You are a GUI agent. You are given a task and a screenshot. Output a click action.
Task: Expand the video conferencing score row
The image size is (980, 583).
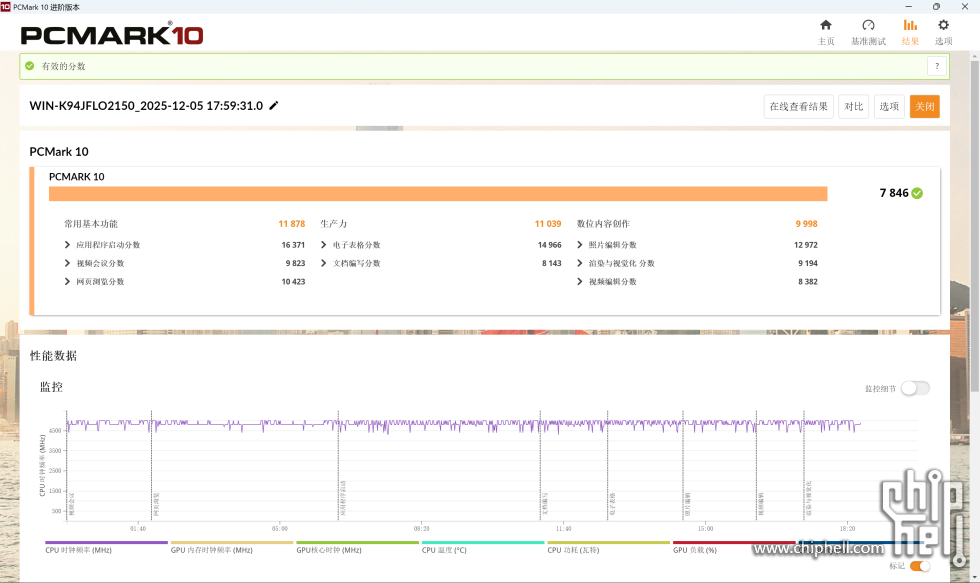(x=68, y=263)
